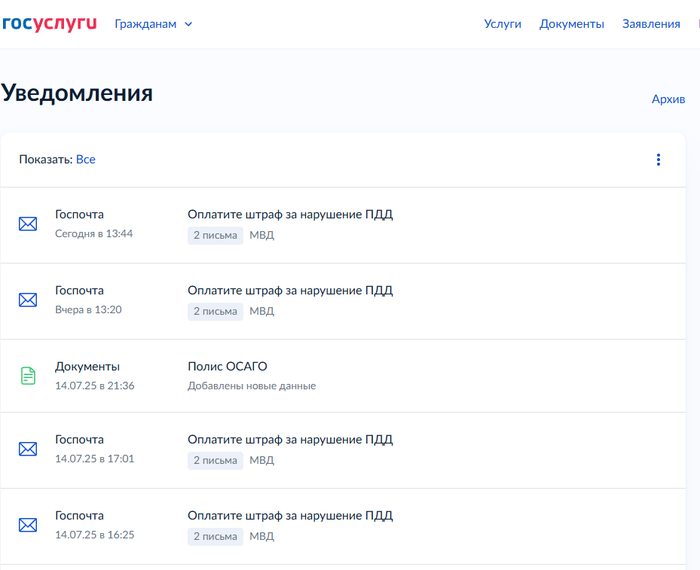This screenshot has width=700, height=570.
Task: Open Документы in top navigation
Action: pyautogui.click(x=571, y=24)
